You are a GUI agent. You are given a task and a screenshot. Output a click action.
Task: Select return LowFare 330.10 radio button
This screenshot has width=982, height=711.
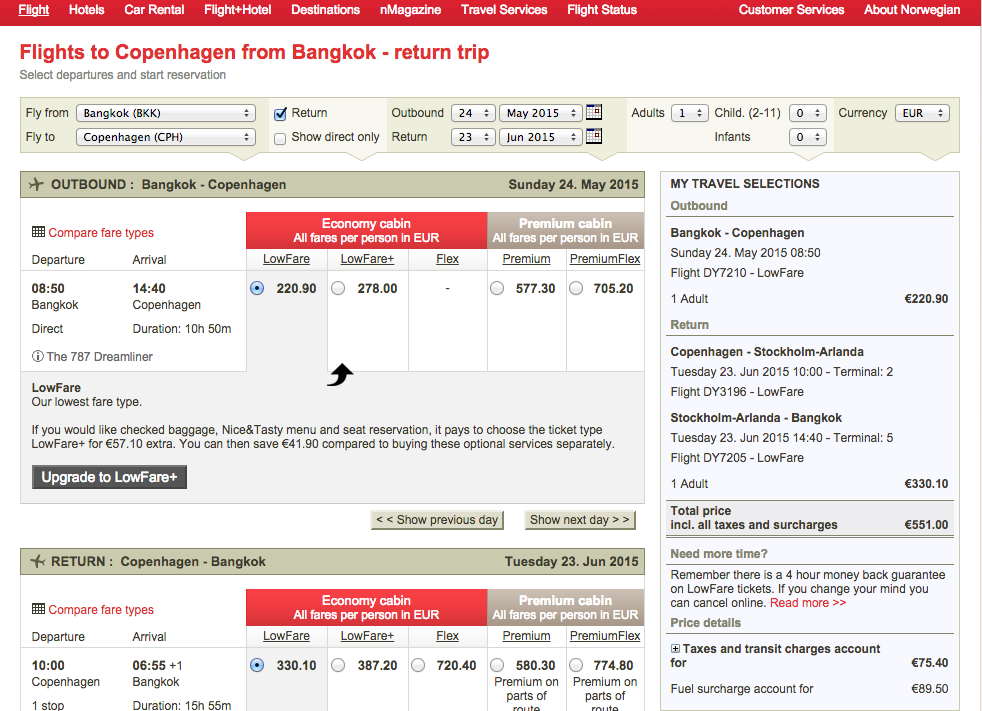(x=257, y=665)
